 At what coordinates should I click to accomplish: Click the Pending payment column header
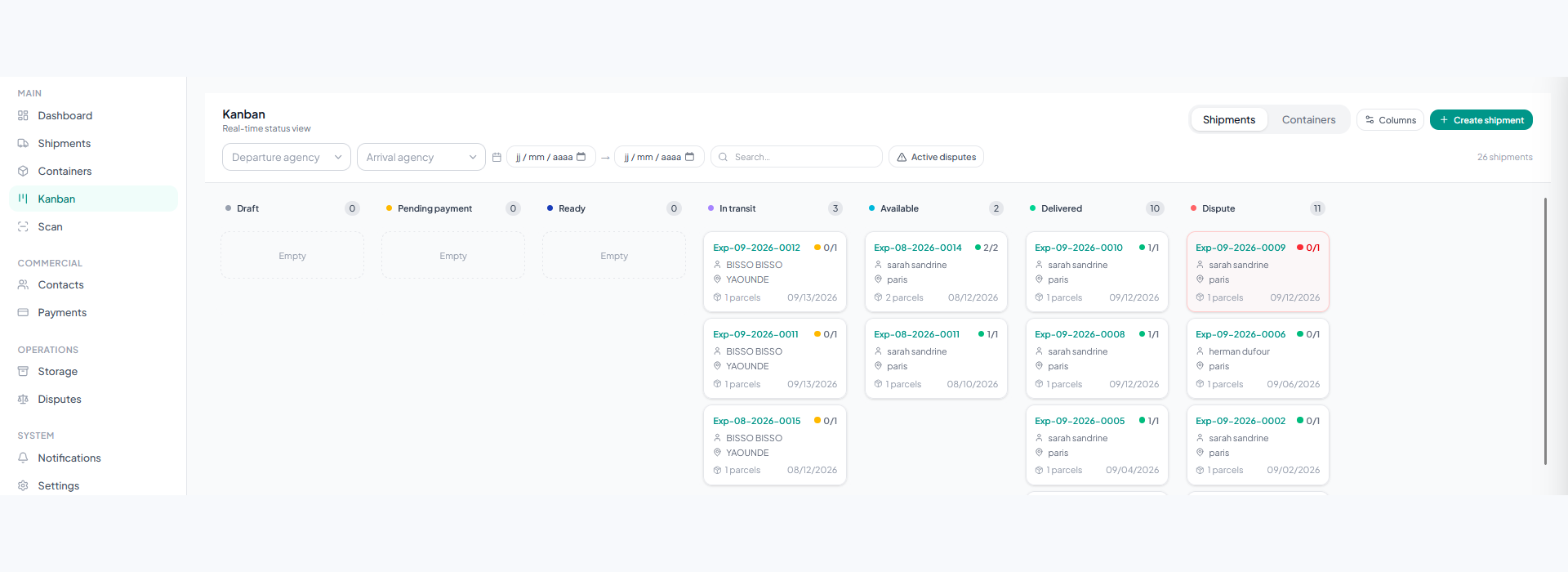click(453, 208)
